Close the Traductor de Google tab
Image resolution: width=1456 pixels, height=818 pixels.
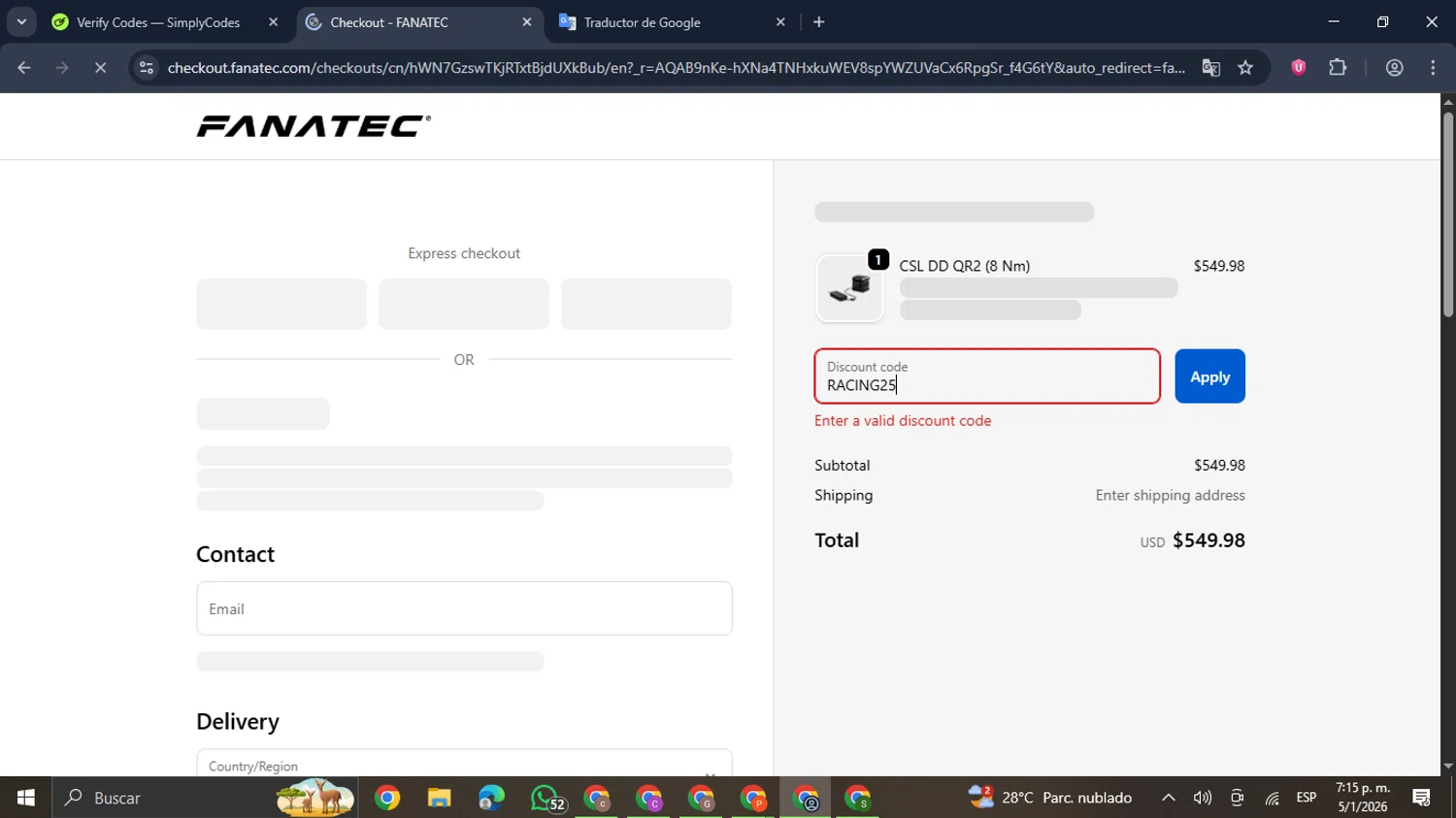click(780, 22)
